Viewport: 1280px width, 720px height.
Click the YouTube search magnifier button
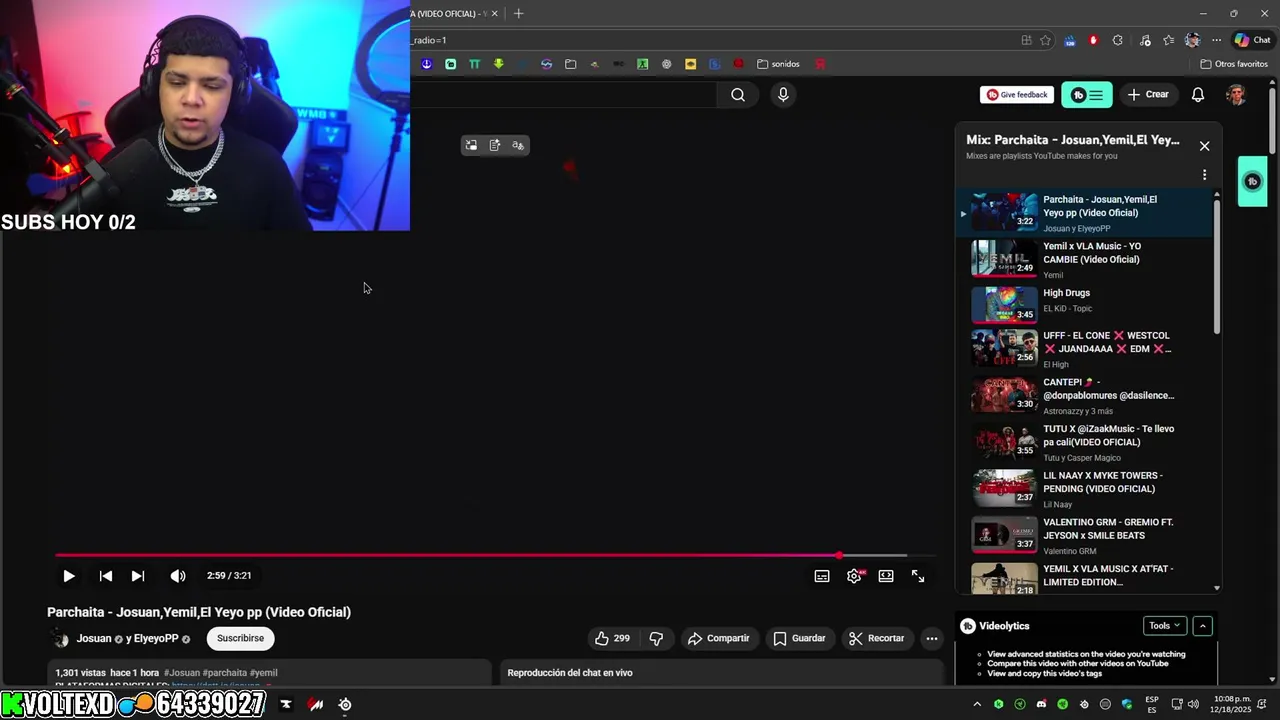click(738, 95)
